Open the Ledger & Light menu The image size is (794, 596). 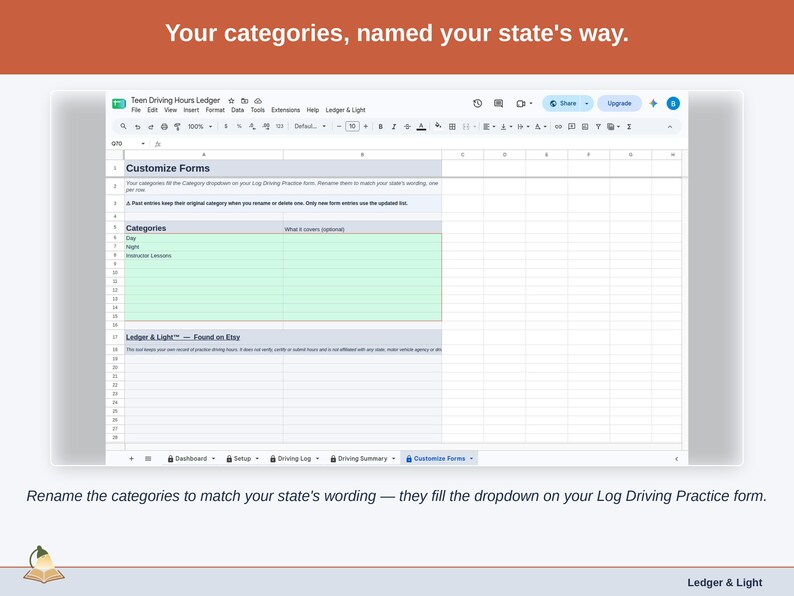coord(345,110)
